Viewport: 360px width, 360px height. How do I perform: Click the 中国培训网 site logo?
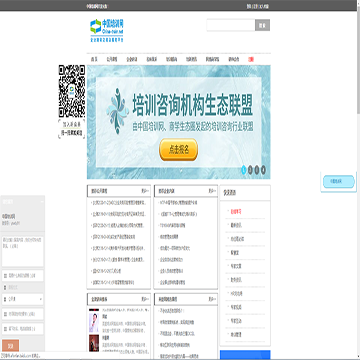click(107, 30)
